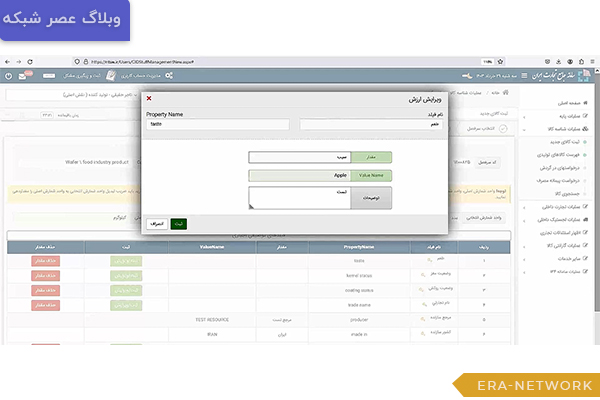
Task: Click the power logout icon in header
Action: (9, 76)
